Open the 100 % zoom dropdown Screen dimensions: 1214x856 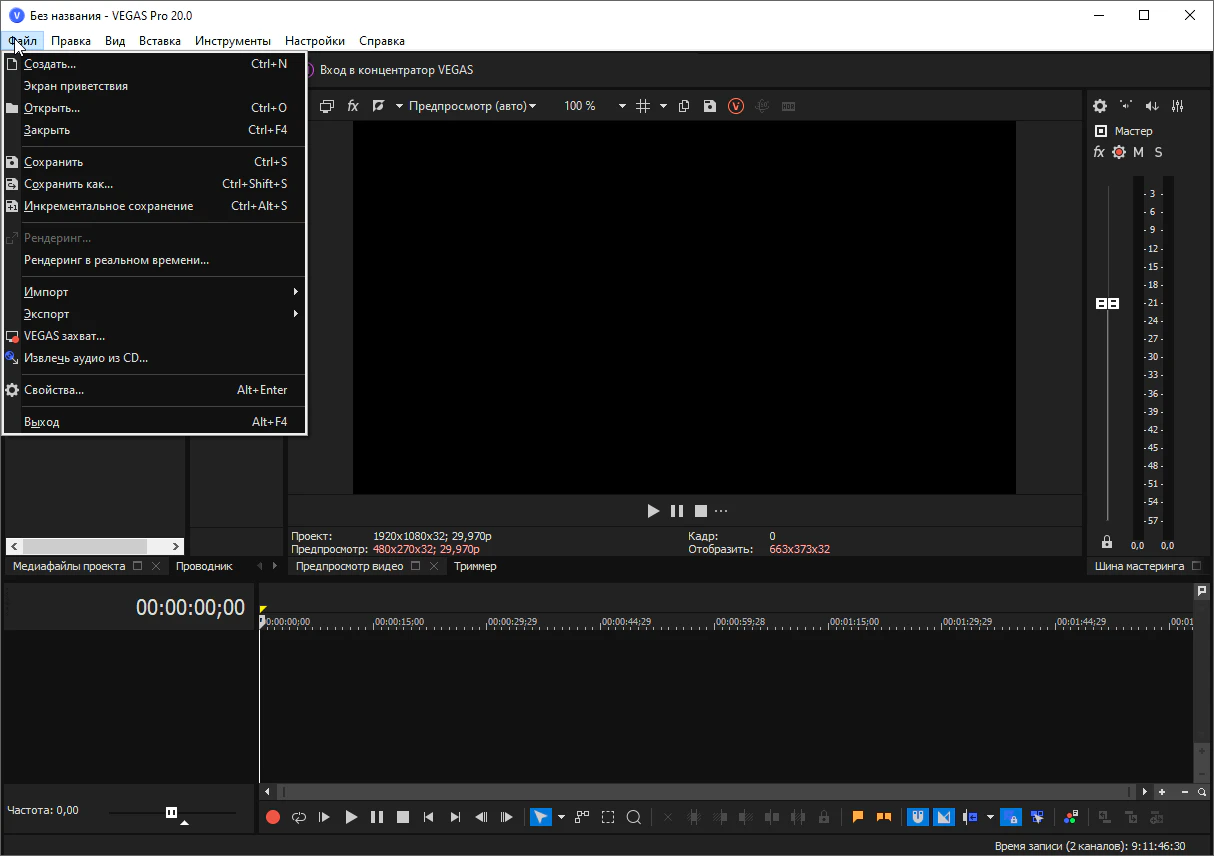(x=621, y=106)
